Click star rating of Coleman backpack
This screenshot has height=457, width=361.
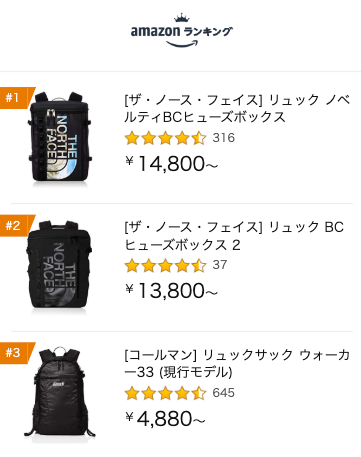coord(165,393)
